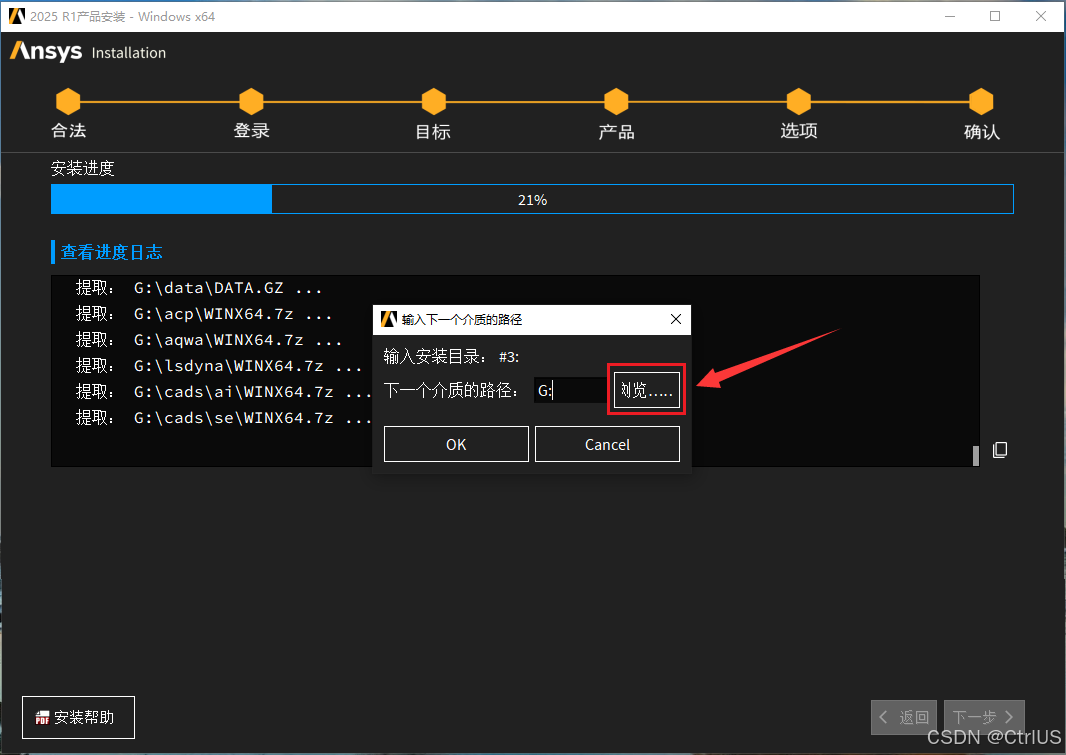The image size is (1066, 755).
Task: Select log line G:\cads\ai\WINX64.7z
Action: coord(224,392)
